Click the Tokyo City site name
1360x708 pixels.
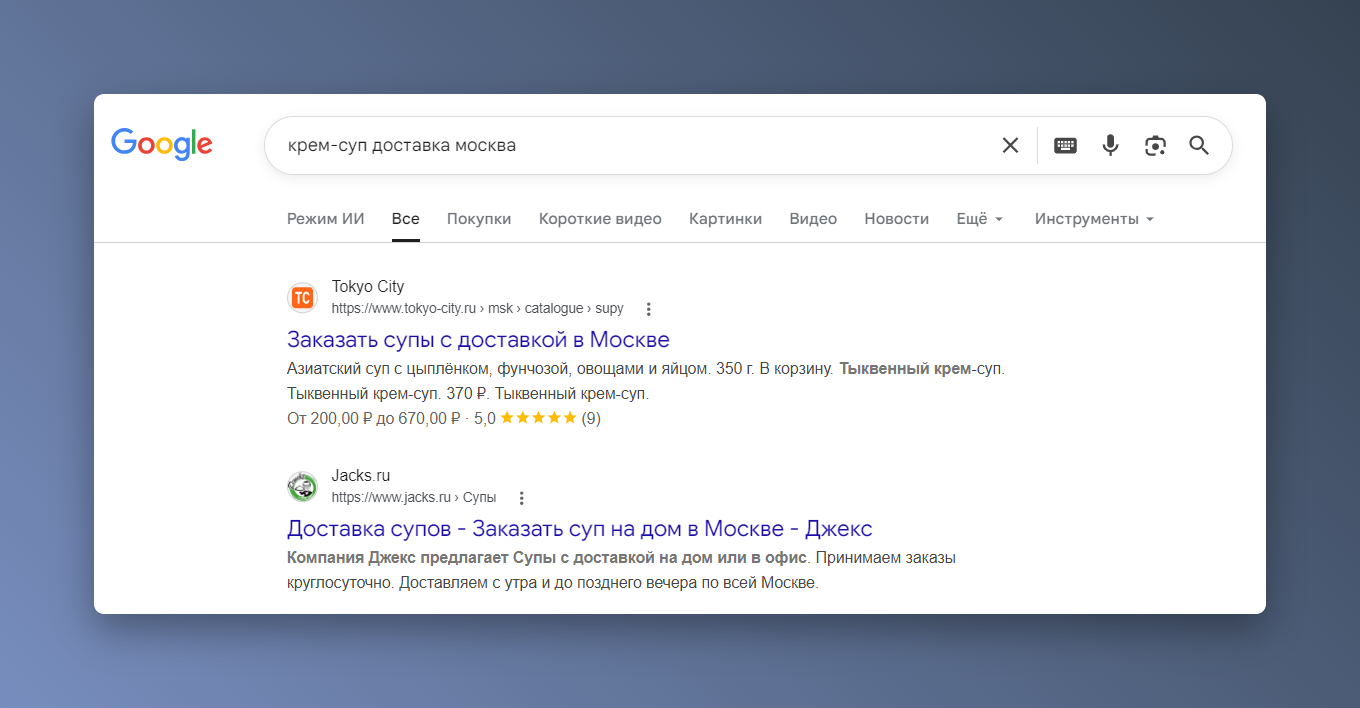(x=368, y=287)
